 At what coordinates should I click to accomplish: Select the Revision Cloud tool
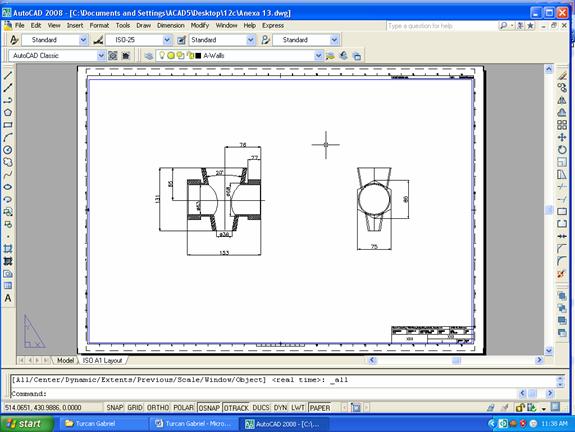(x=8, y=162)
